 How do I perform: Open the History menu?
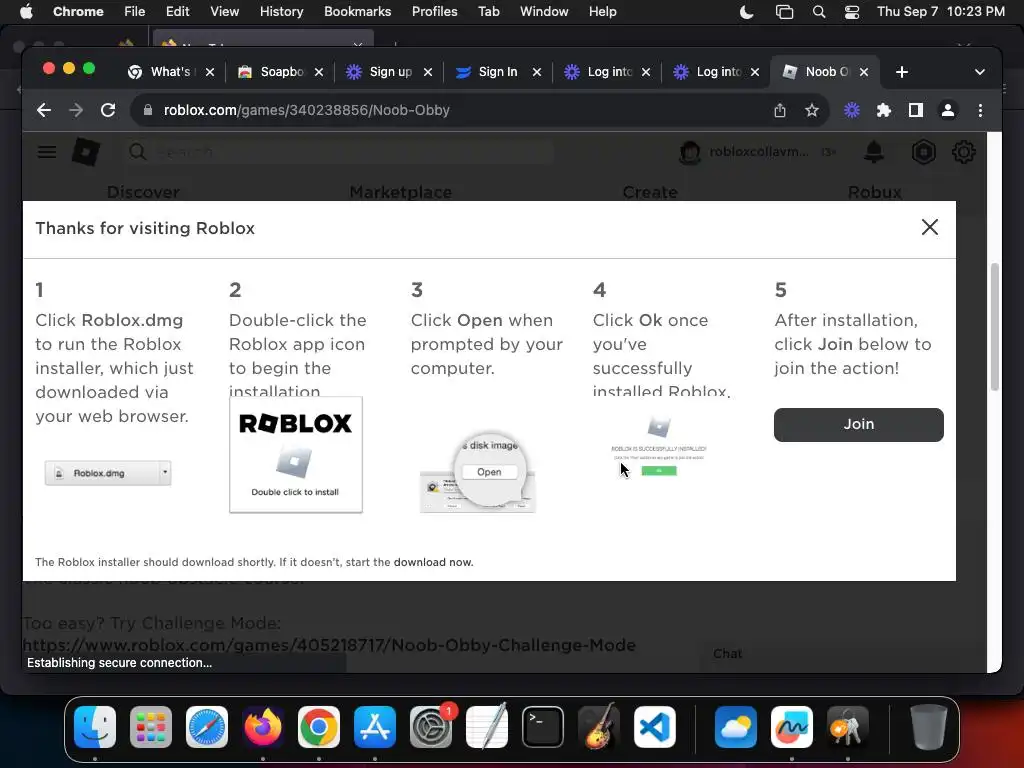[281, 11]
